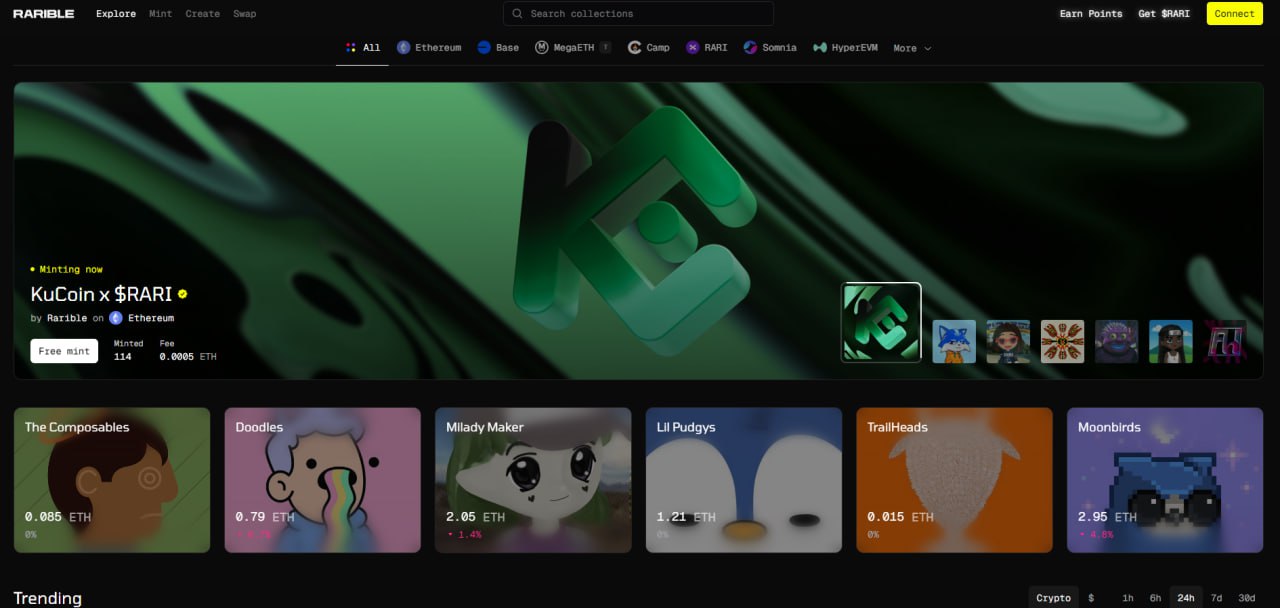Click the yellow Connect button
This screenshot has width=1280, height=608.
1234,14
